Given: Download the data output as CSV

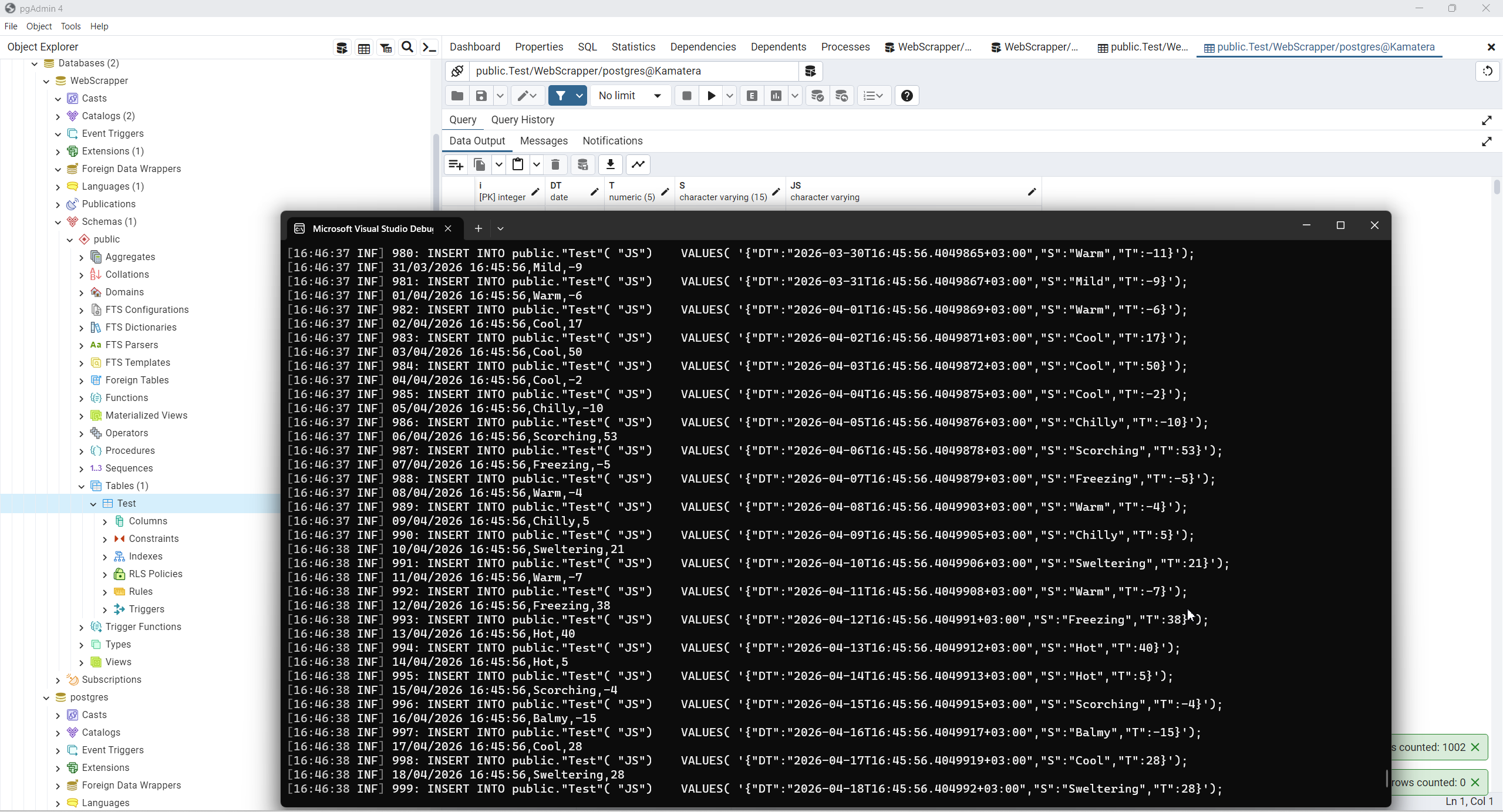Looking at the screenshot, I should pyautogui.click(x=611, y=164).
